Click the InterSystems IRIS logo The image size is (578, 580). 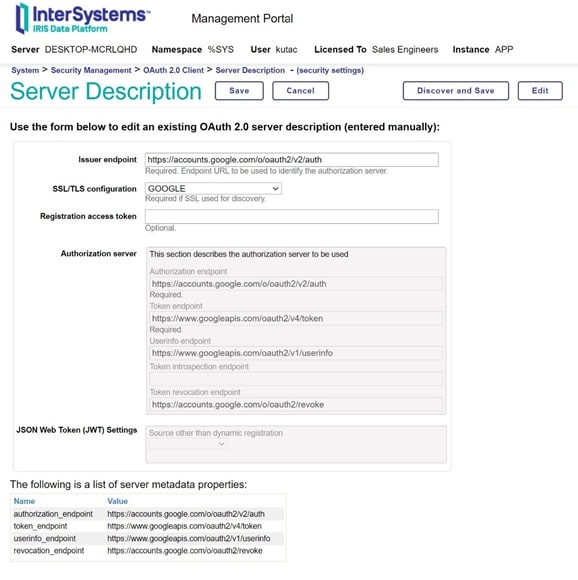pyautogui.click(x=82, y=18)
